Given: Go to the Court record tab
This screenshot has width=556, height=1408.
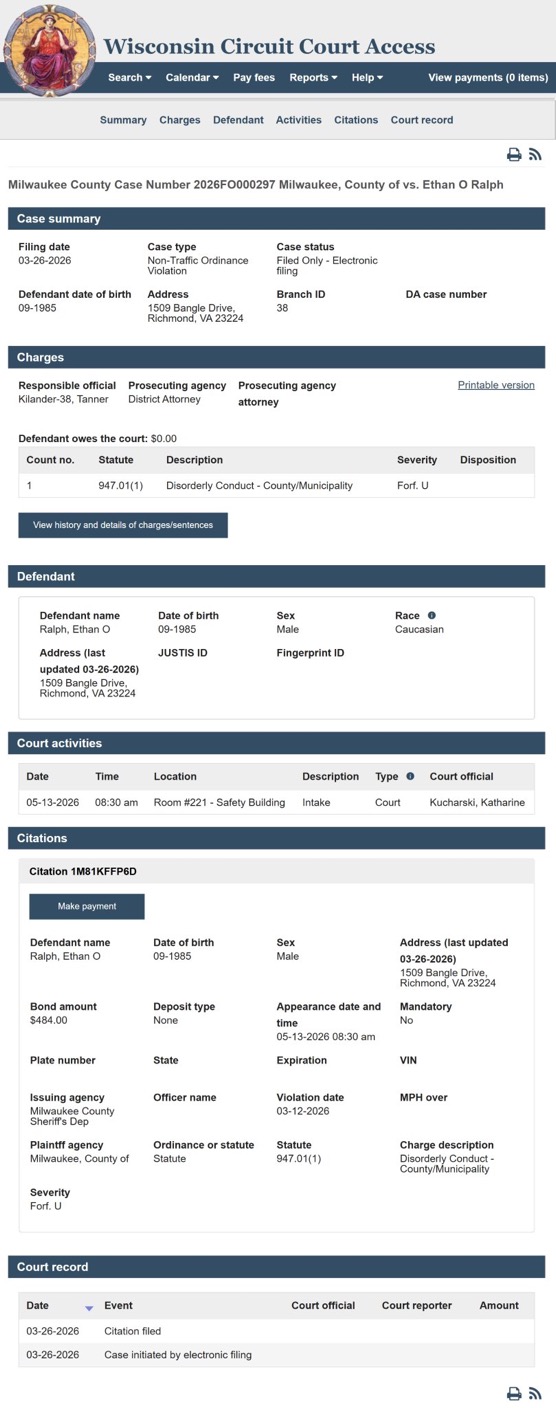Looking at the screenshot, I should 422,120.
